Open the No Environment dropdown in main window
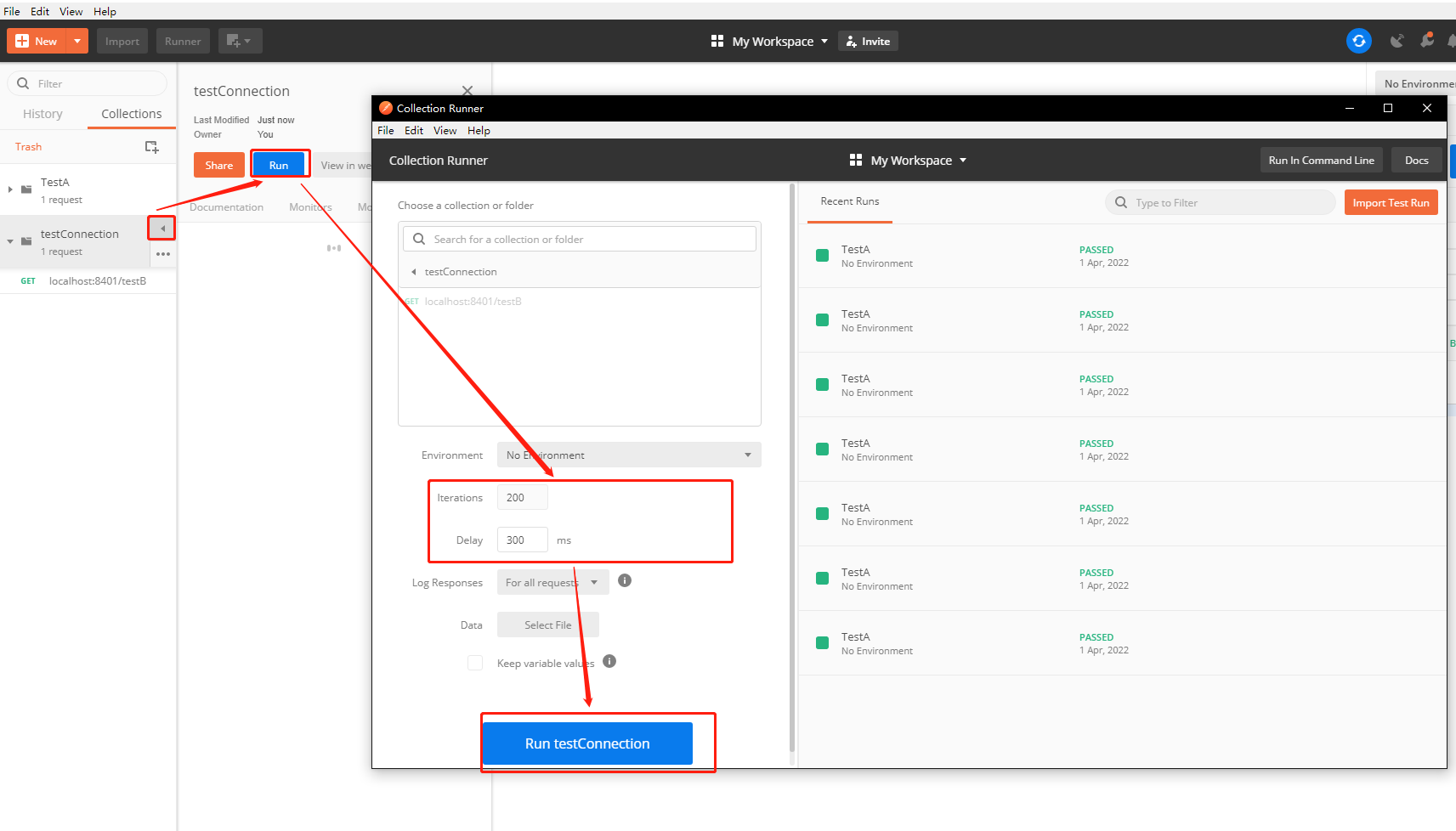 (x=1417, y=83)
